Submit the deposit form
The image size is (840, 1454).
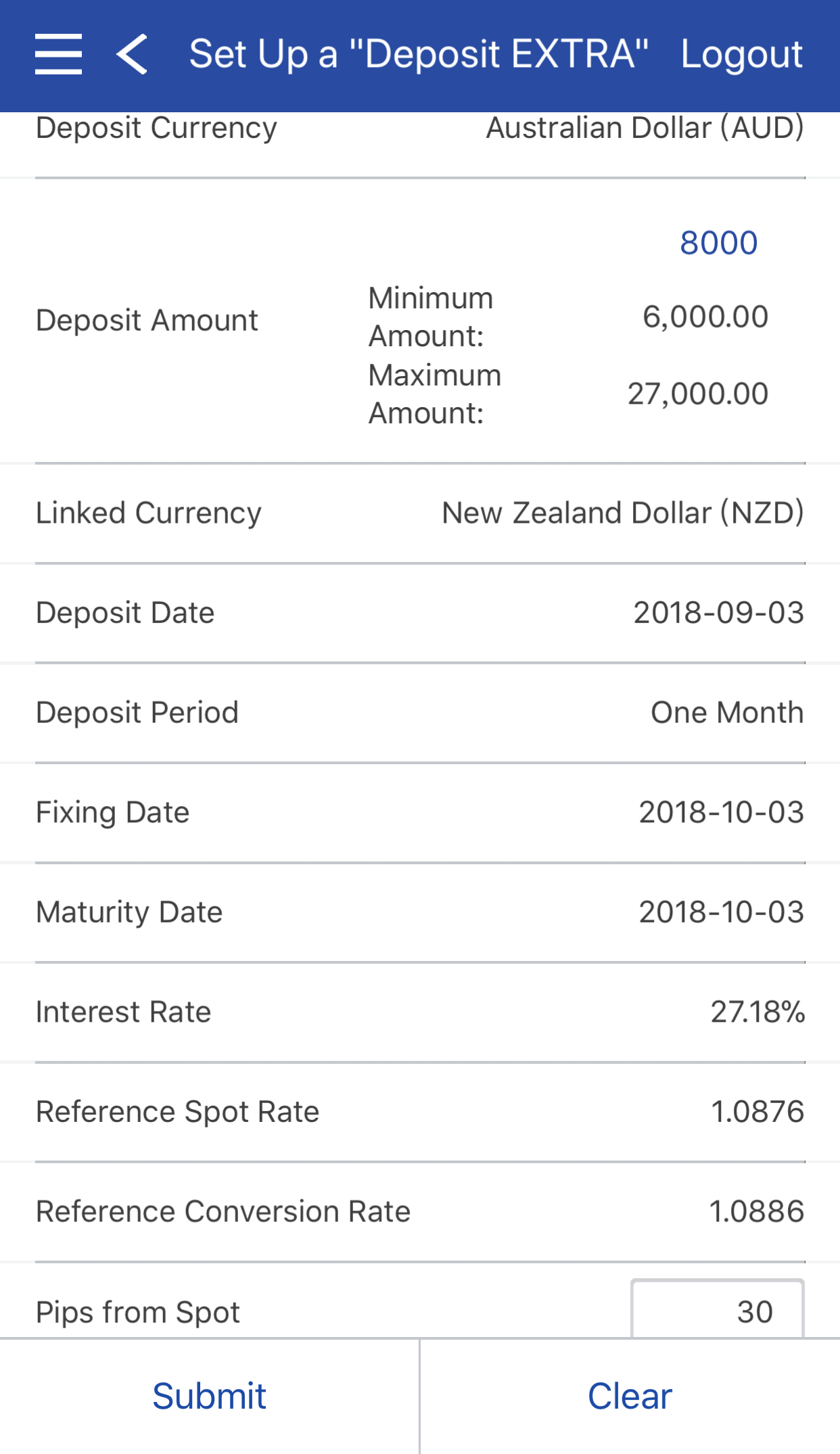[x=209, y=1396]
